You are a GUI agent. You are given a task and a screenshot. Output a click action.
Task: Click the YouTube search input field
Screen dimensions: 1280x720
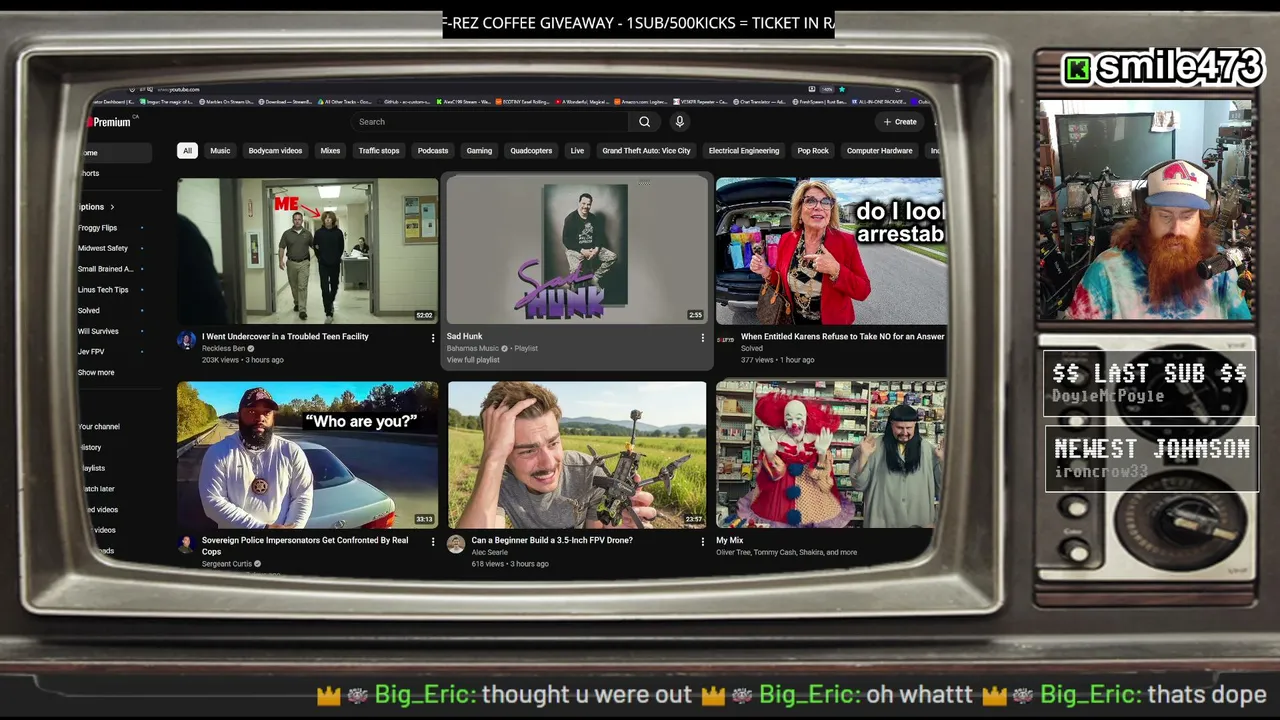coord(490,122)
